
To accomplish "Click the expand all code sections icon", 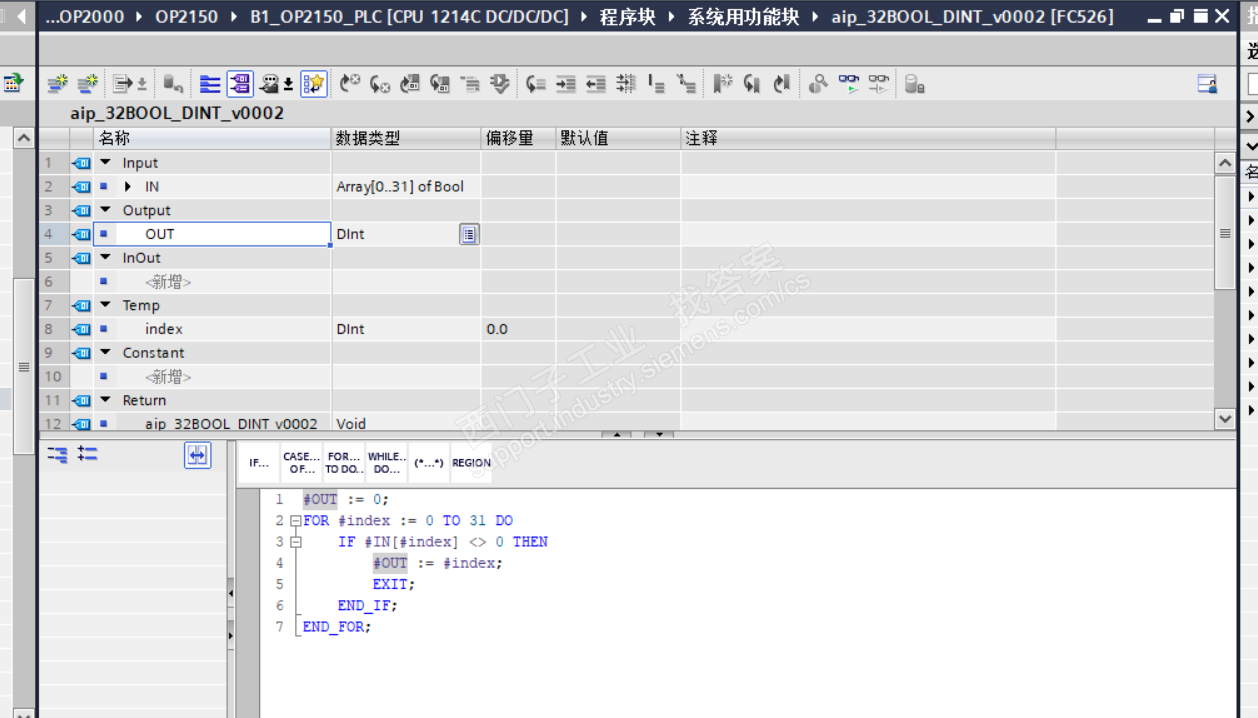I will point(88,455).
